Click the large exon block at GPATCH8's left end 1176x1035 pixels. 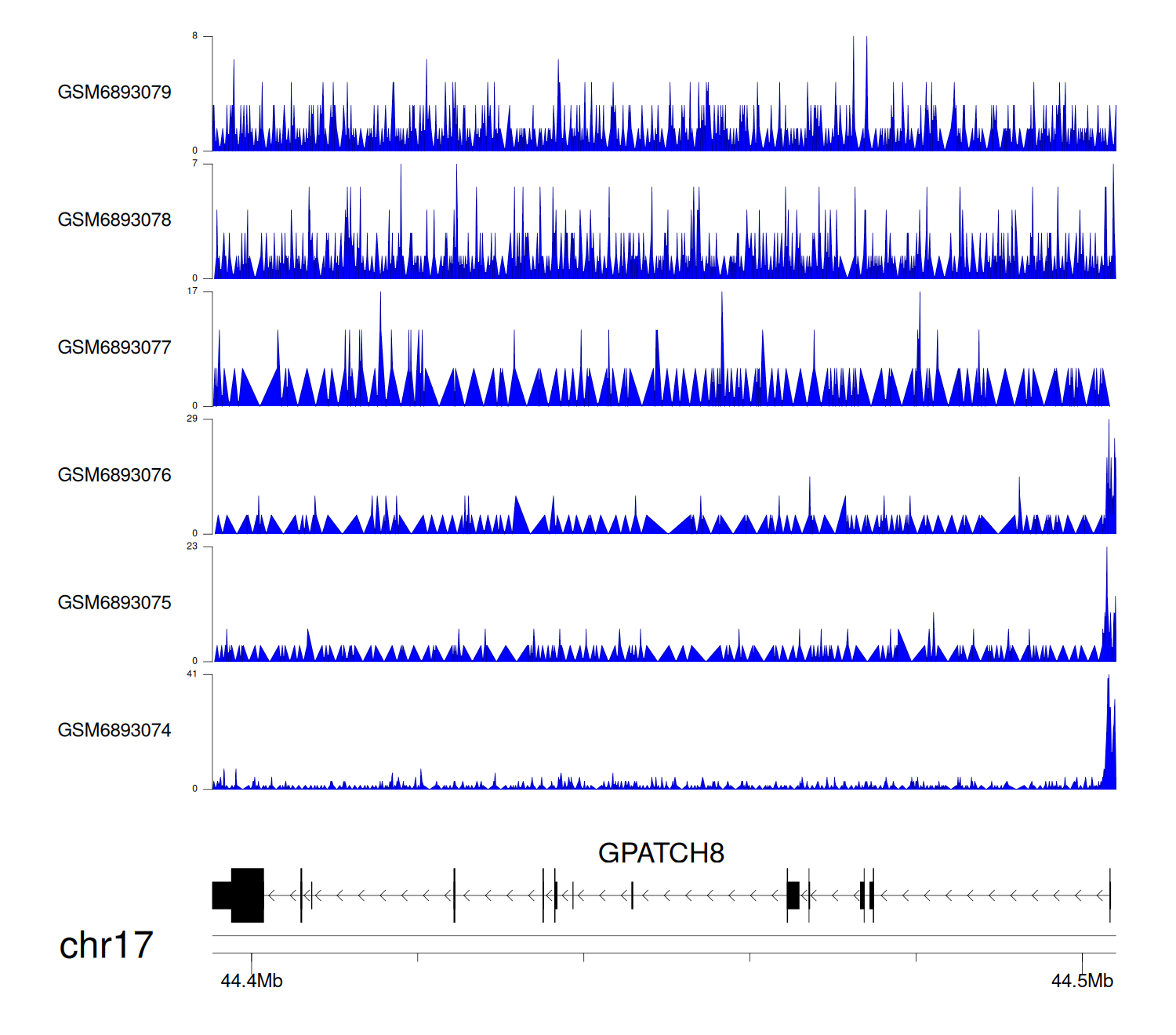pyautogui.click(x=247, y=895)
